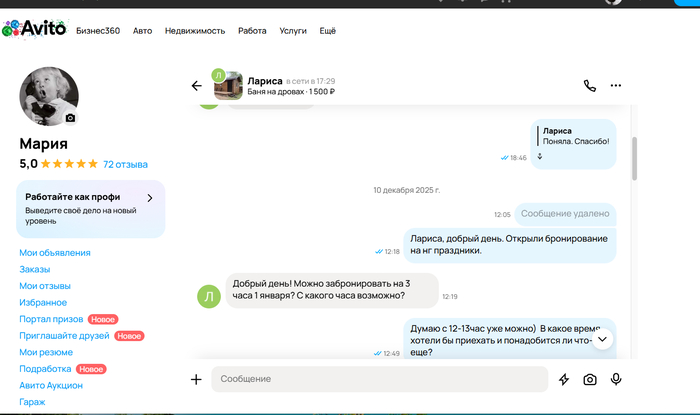Image resolution: width=700 pixels, height=415 pixels.
Task: Click the camera icon to send photo
Action: (x=590, y=379)
